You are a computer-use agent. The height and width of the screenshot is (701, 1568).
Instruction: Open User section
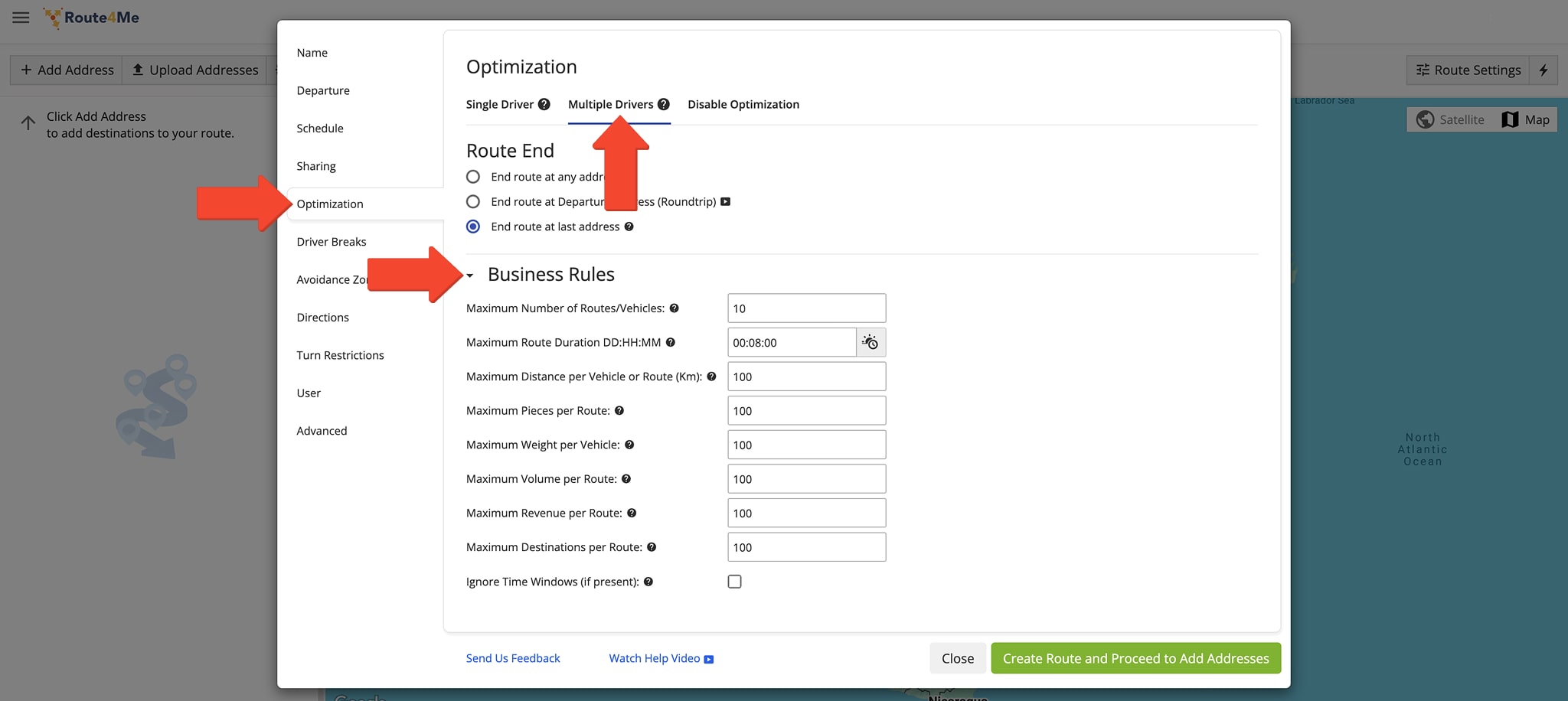pyautogui.click(x=309, y=393)
